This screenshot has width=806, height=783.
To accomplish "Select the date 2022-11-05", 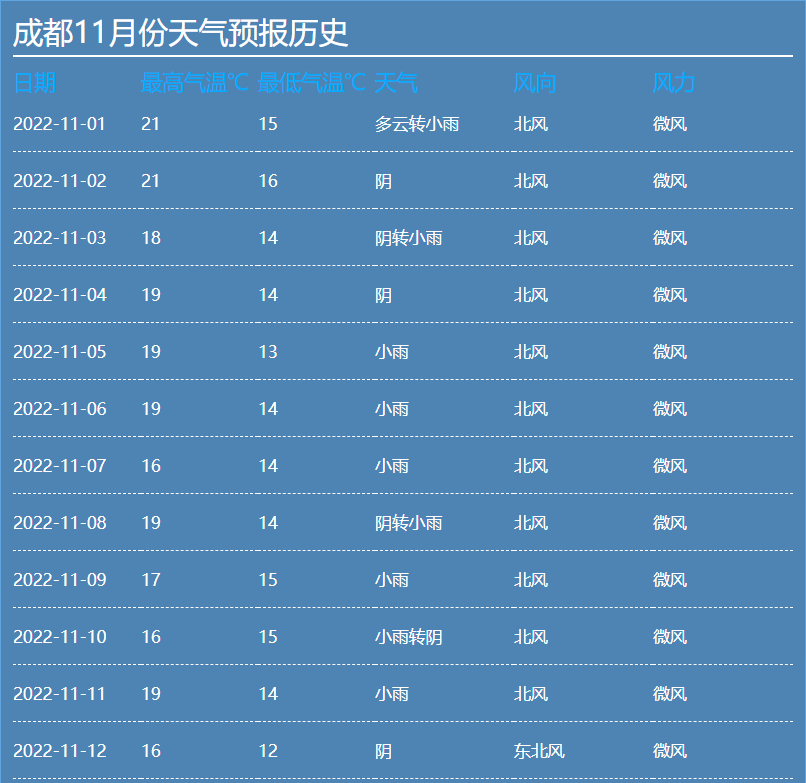I will click(x=60, y=352).
